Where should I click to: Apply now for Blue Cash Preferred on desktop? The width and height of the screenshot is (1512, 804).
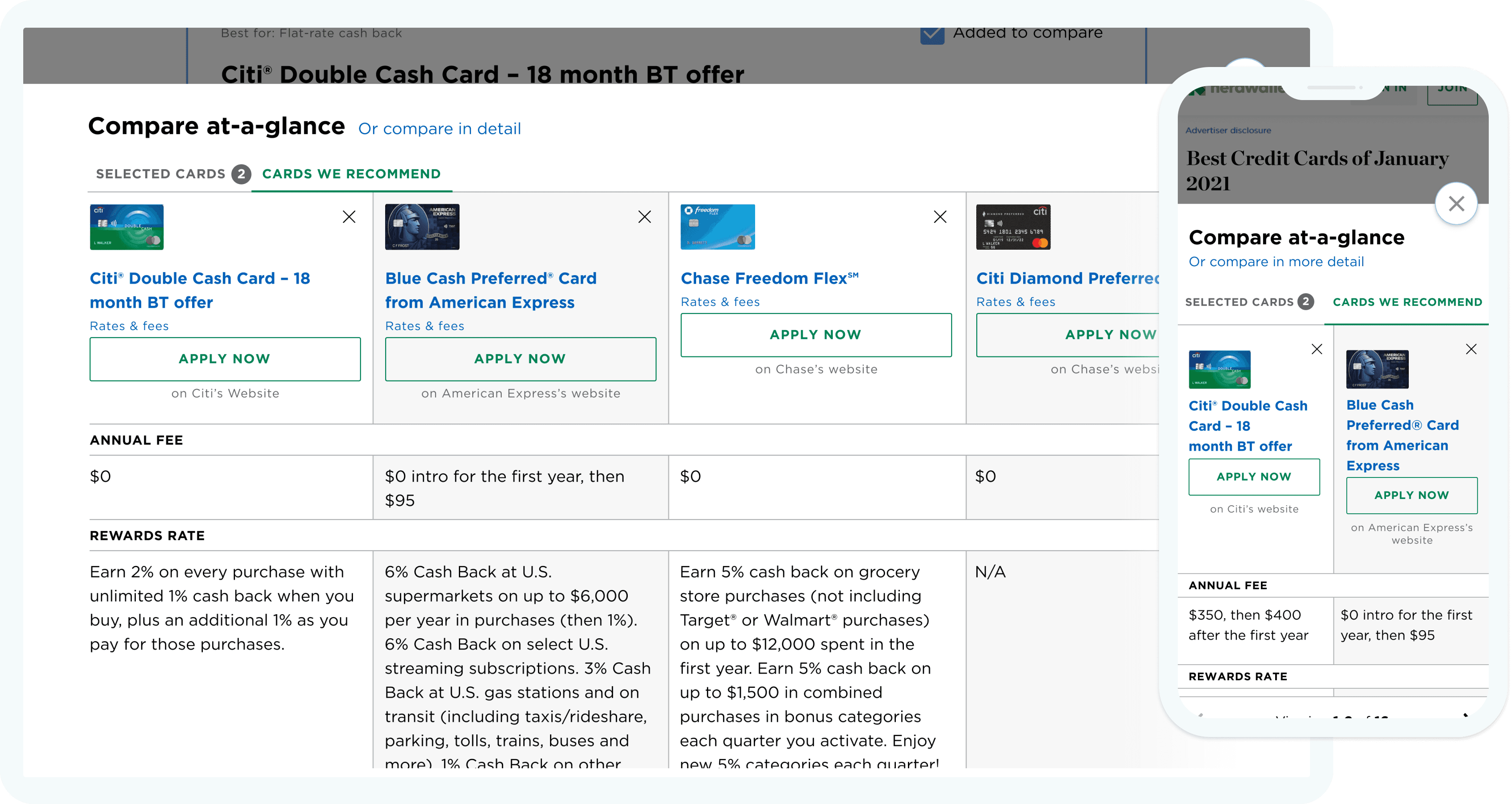click(x=520, y=359)
